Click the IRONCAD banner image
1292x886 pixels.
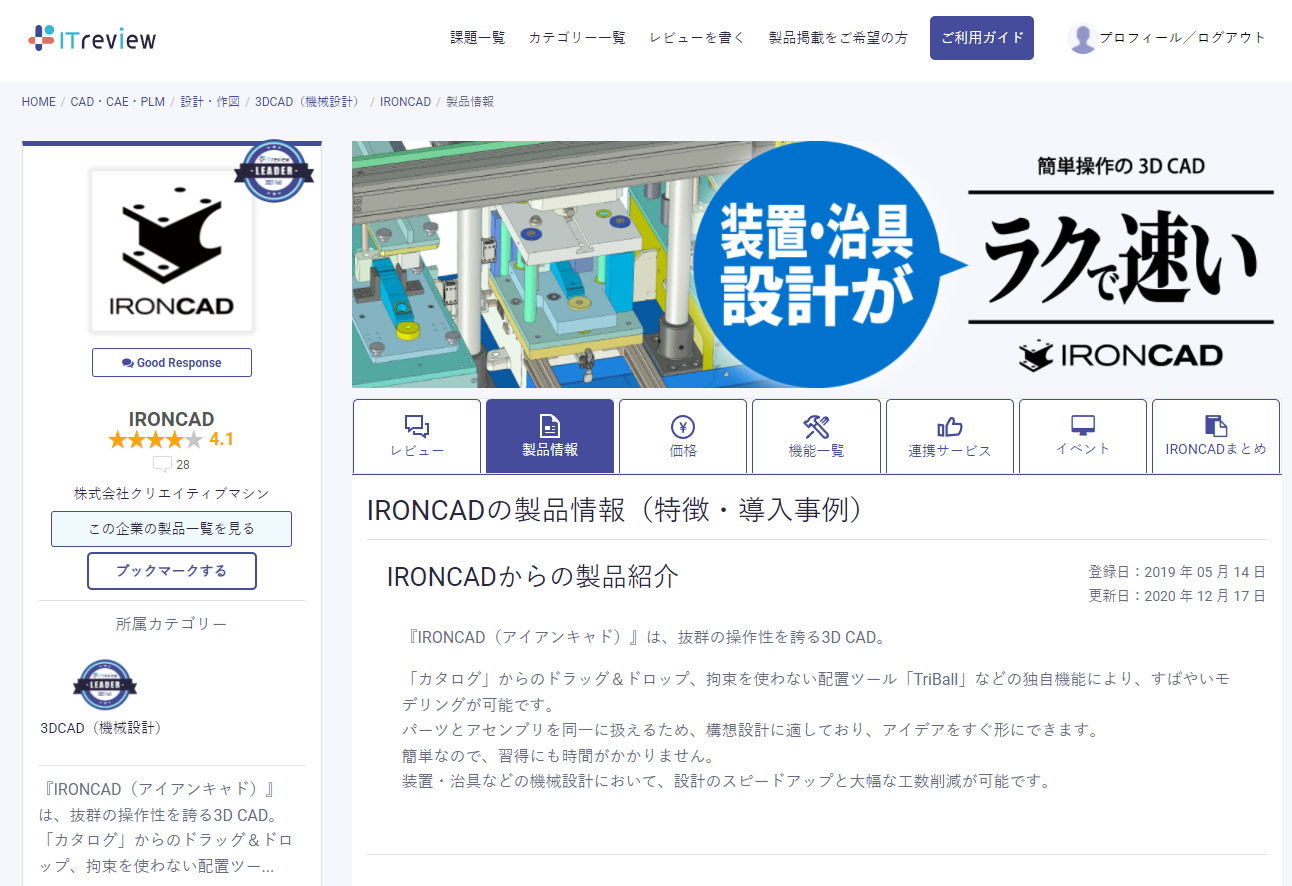816,264
